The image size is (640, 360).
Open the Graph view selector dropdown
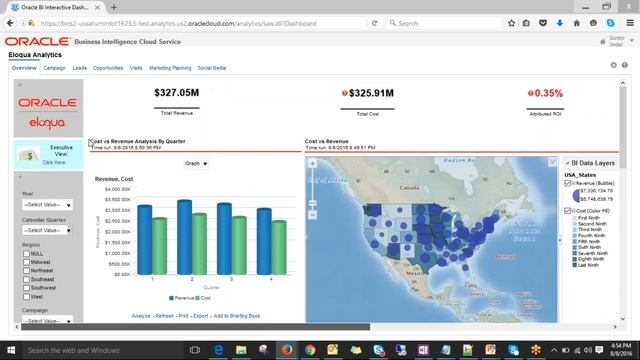[196, 164]
